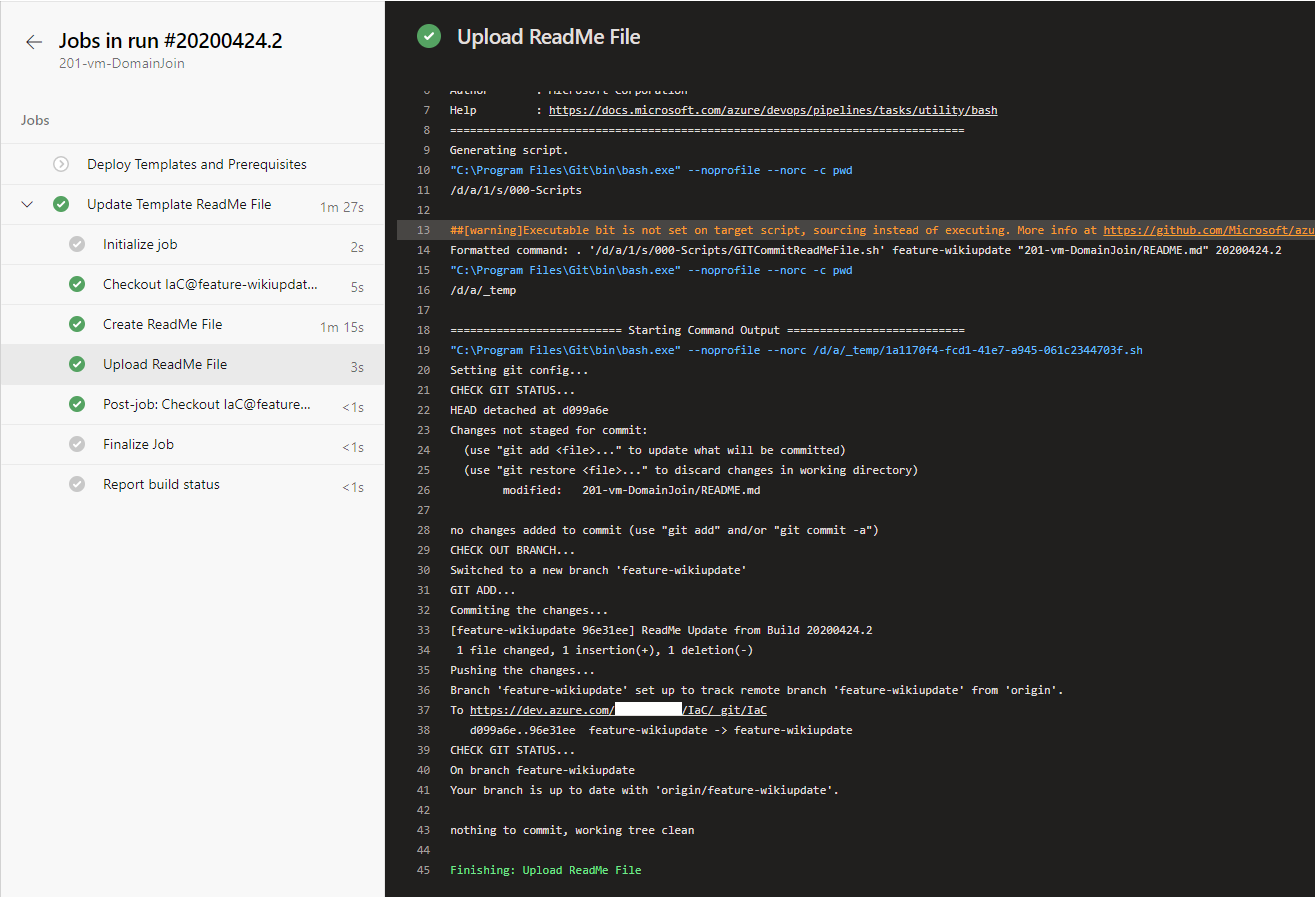Click gray status icon beside Finalize Job
1315x897 pixels.
(x=77, y=444)
